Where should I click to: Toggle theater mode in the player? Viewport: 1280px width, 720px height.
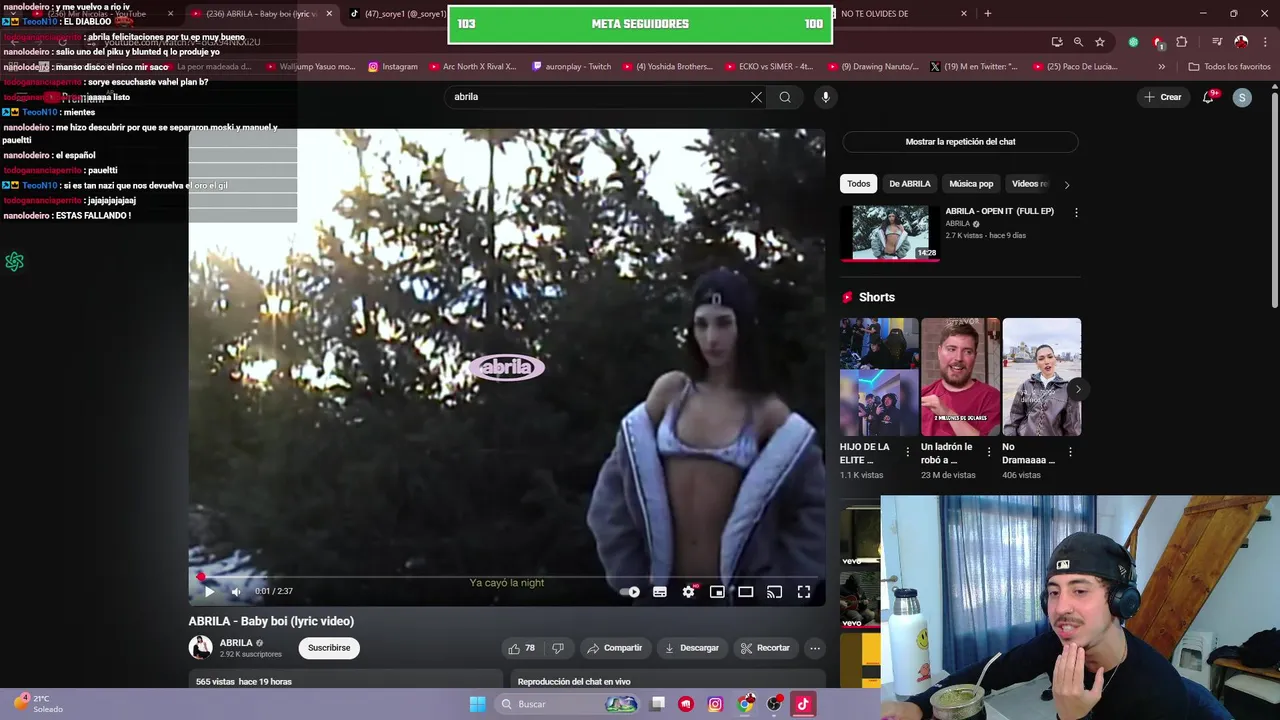746,592
